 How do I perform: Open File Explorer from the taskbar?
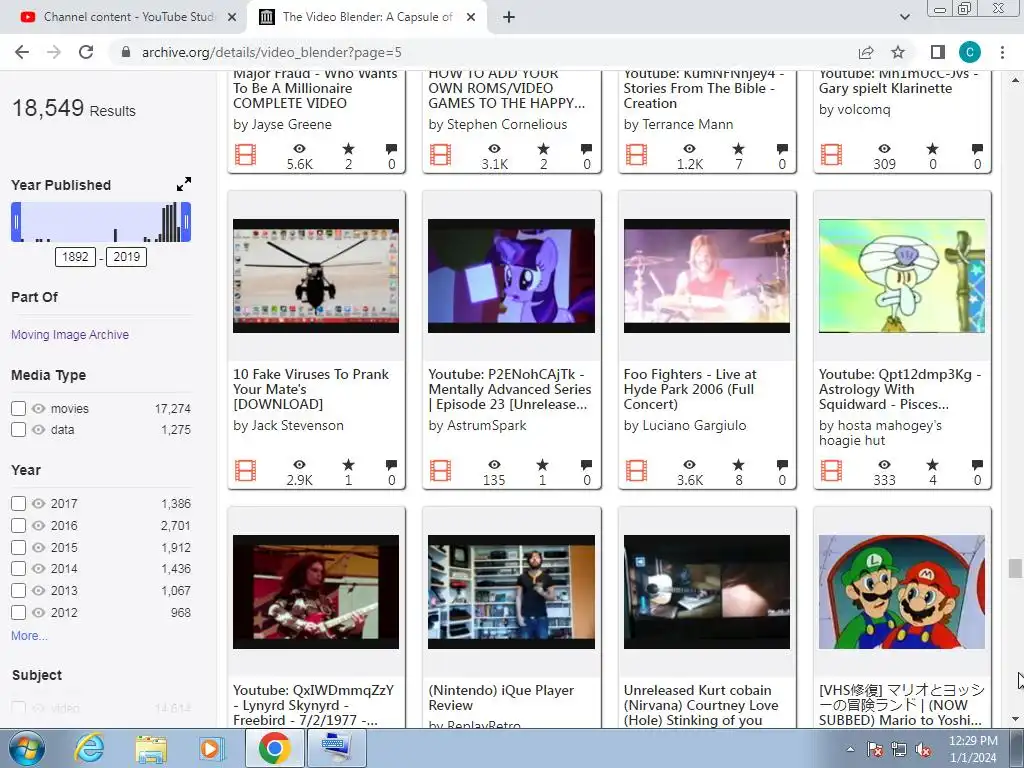coord(152,748)
